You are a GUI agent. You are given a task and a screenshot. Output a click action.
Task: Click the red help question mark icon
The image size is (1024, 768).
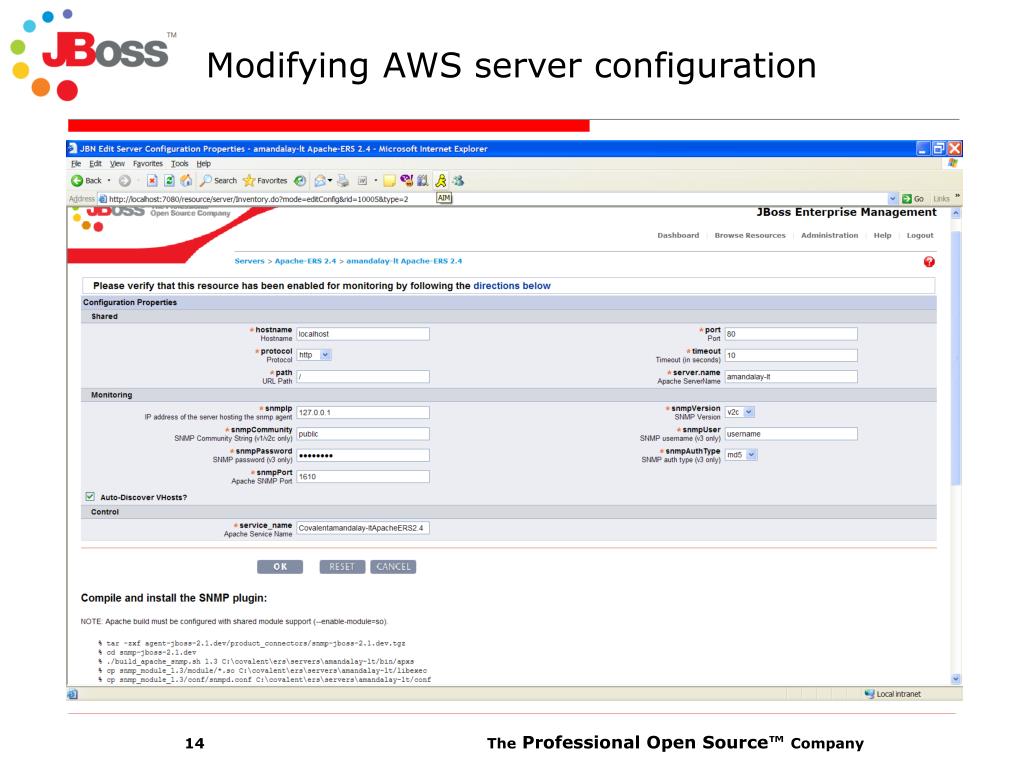(x=929, y=262)
